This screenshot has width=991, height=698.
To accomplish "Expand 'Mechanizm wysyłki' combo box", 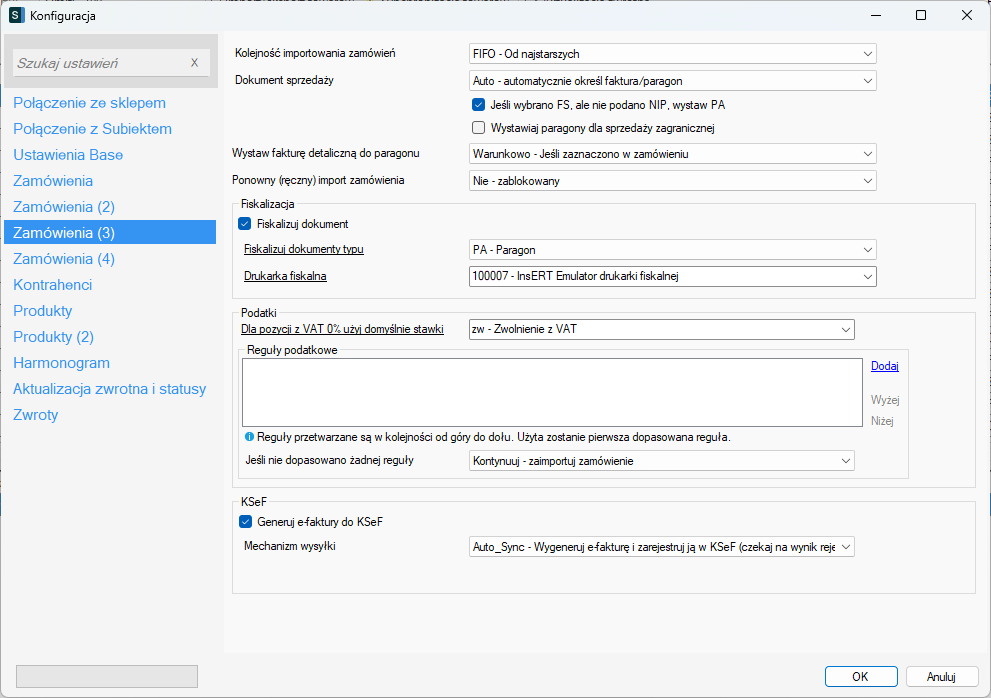I will pyautogui.click(x=661, y=547).
